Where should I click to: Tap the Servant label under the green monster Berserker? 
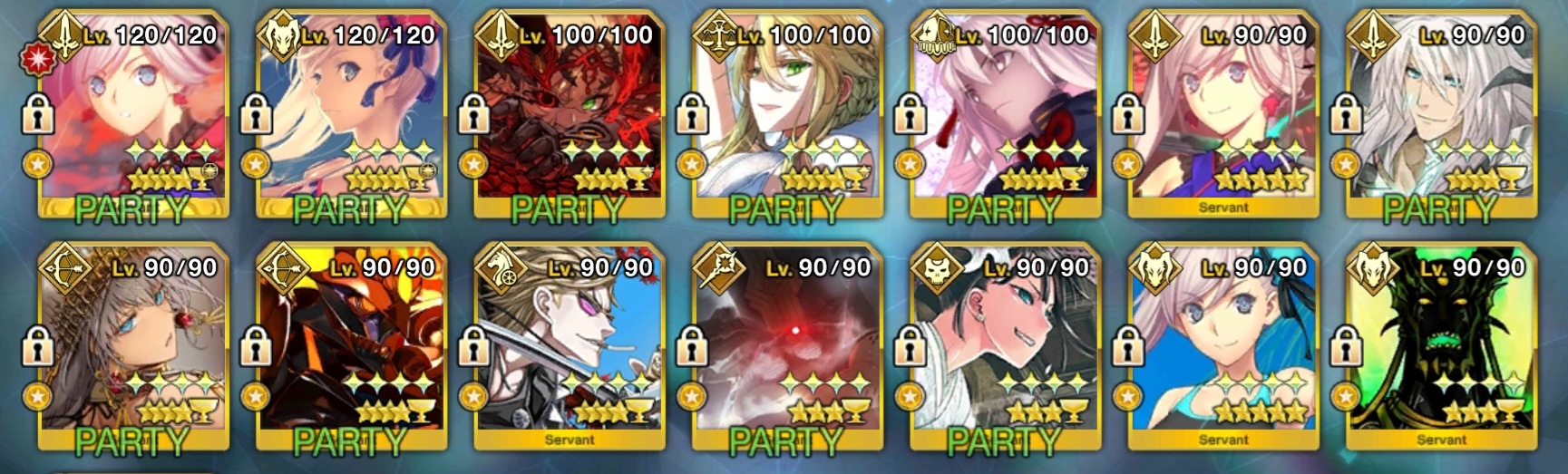click(1441, 440)
